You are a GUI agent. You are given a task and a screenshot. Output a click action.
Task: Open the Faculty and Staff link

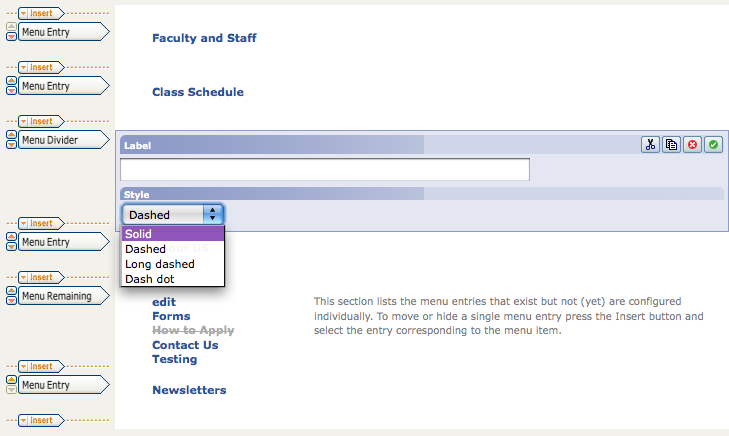point(204,38)
